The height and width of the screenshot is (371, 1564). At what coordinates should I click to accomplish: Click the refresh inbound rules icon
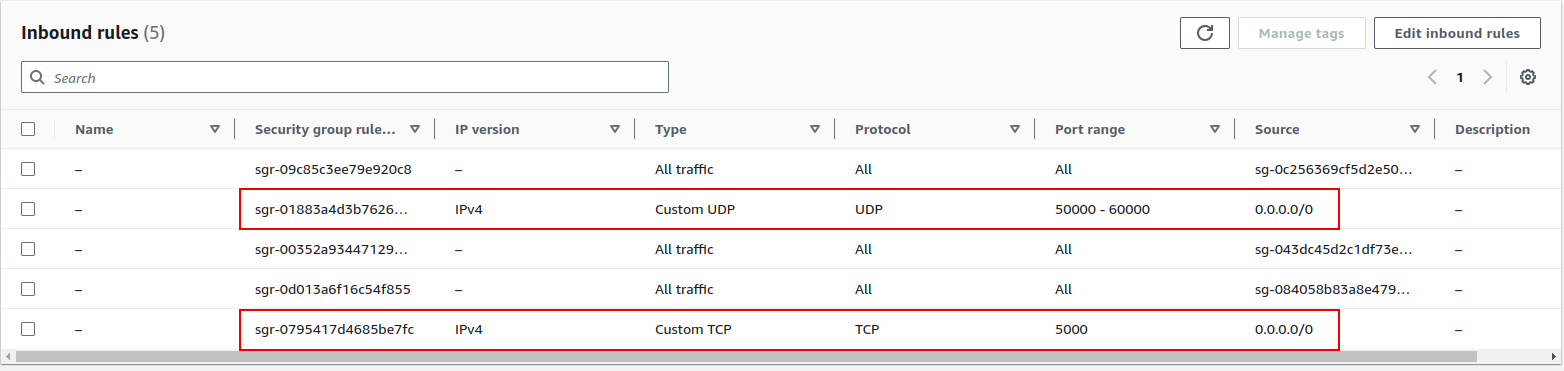coord(1205,33)
